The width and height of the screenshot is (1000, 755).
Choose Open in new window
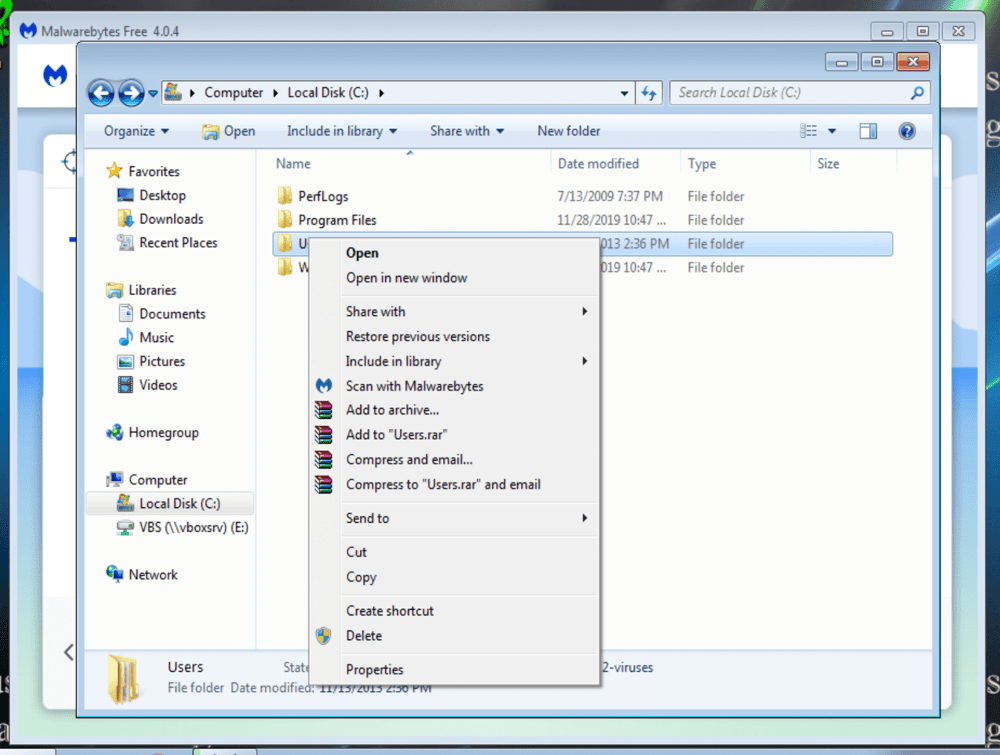pos(454,278)
